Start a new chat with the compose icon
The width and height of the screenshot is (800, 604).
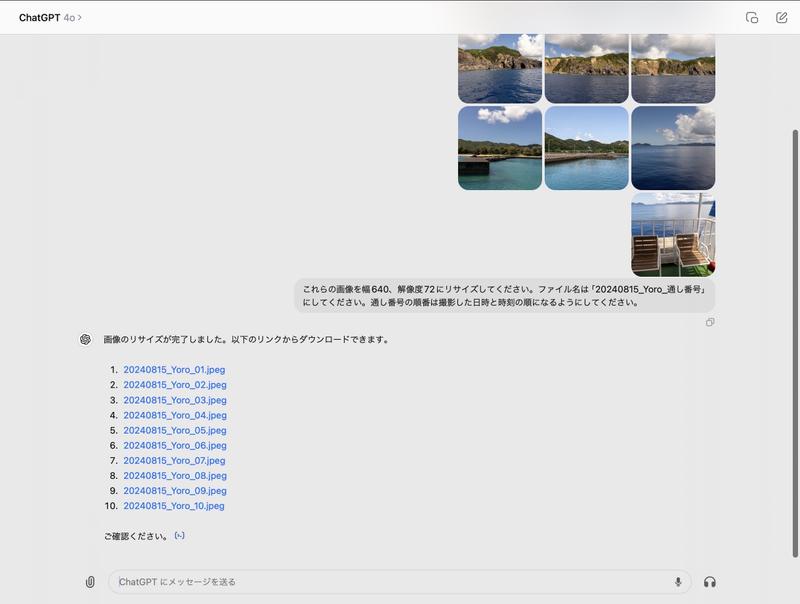tap(782, 18)
